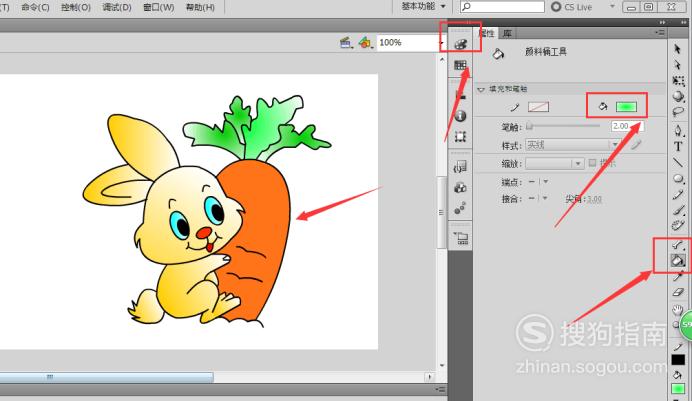Open the Properties panel options menu

pyautogui.click(x=660, y=33)
